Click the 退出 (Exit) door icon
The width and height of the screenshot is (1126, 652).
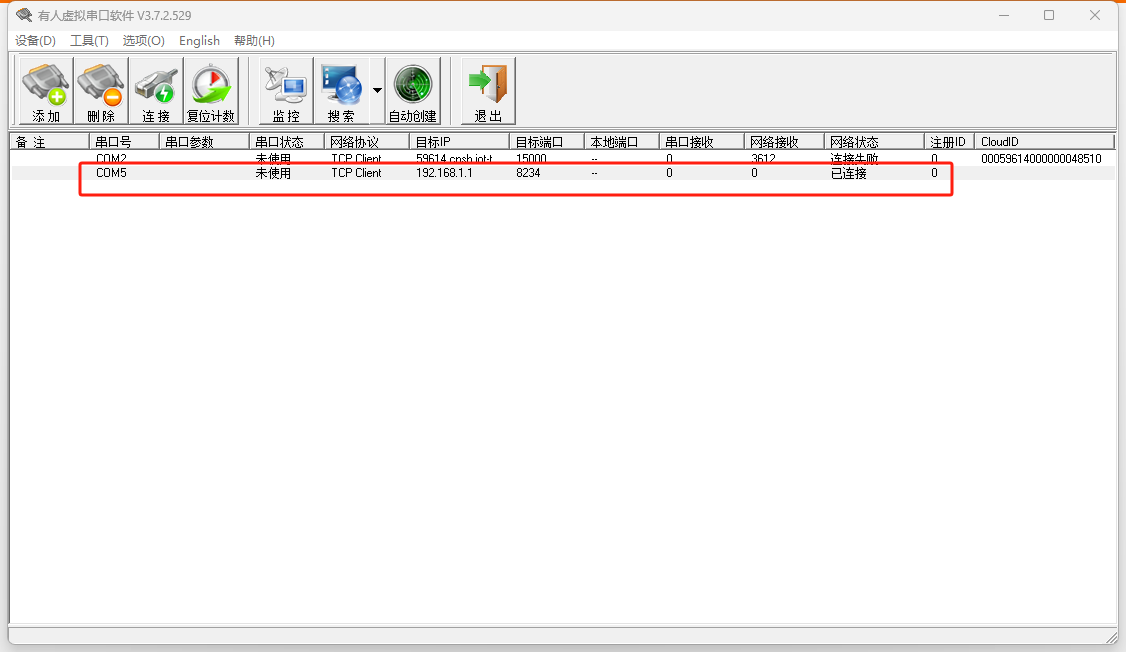(488, 91)
